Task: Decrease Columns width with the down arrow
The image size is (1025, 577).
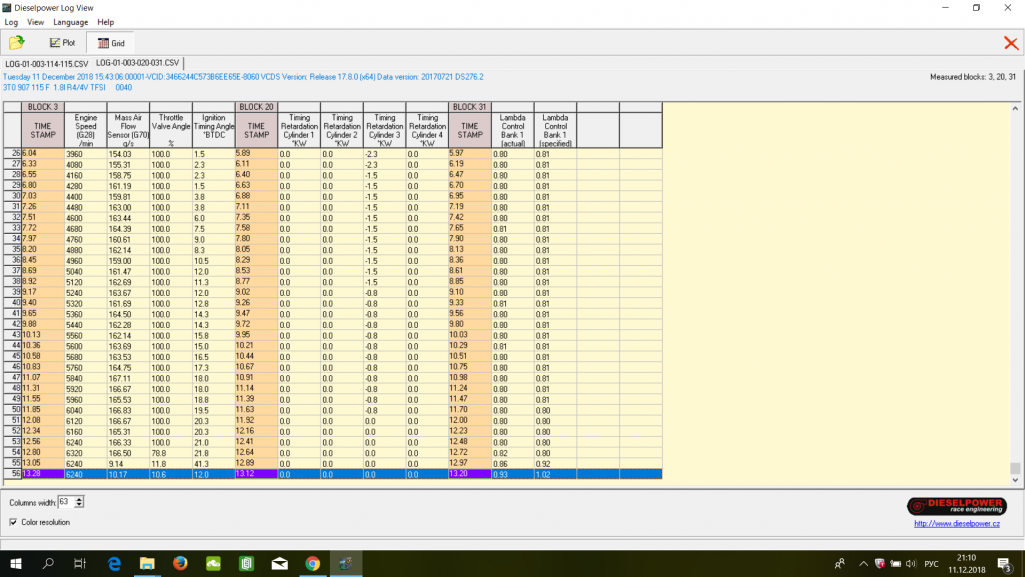Action: (x=80, y=505)
